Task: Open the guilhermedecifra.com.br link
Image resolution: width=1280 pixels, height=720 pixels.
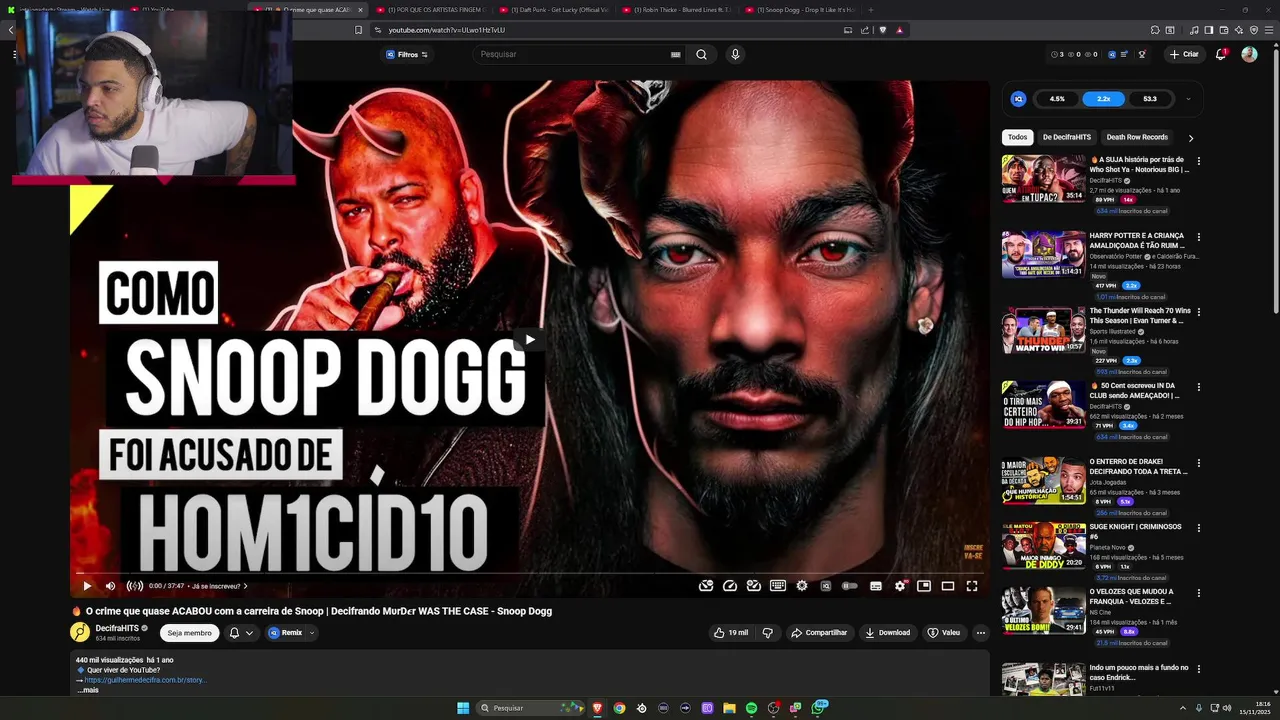Action: pyautogui.click(x=145, y=680)
